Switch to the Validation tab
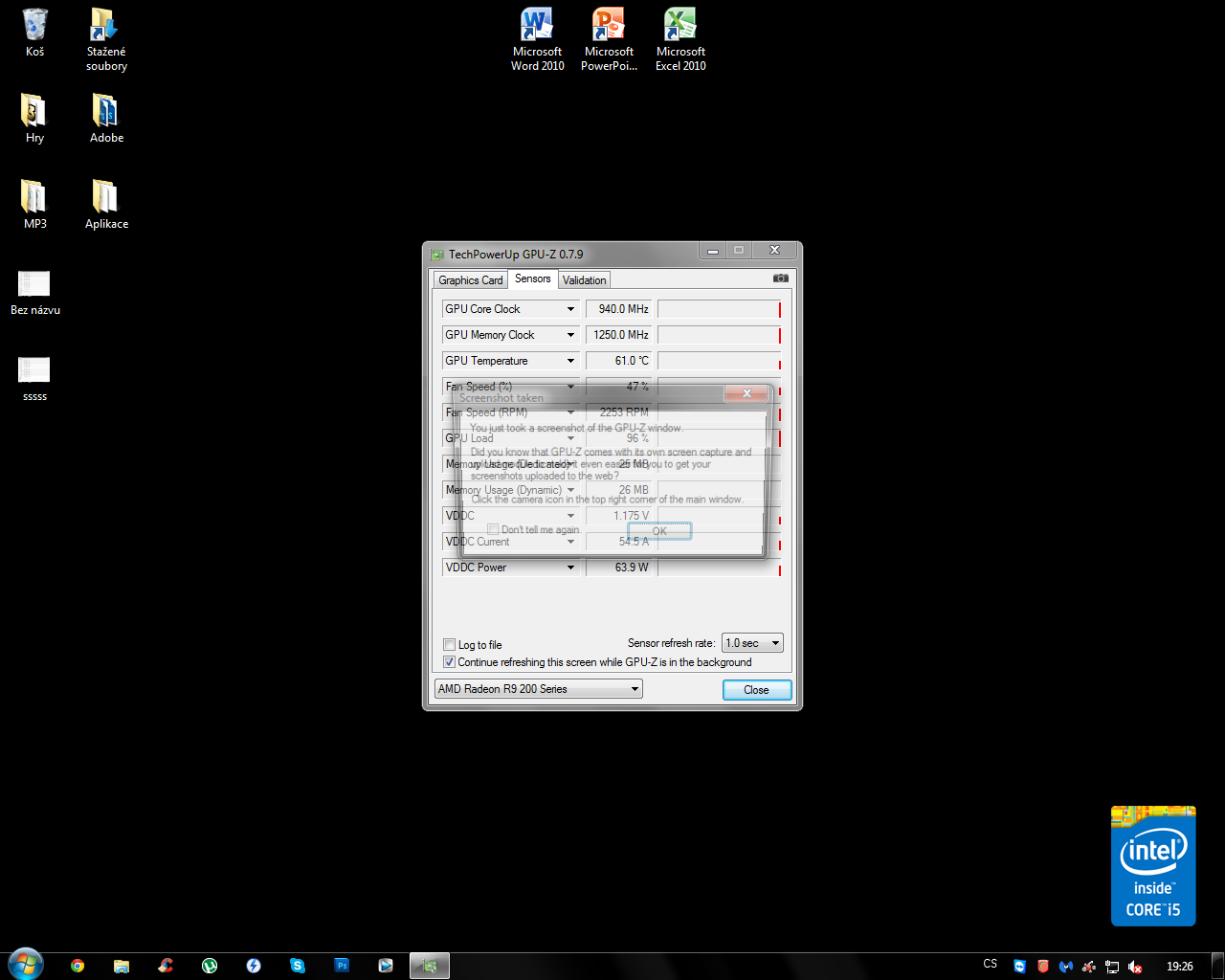 tap(584, 280)
